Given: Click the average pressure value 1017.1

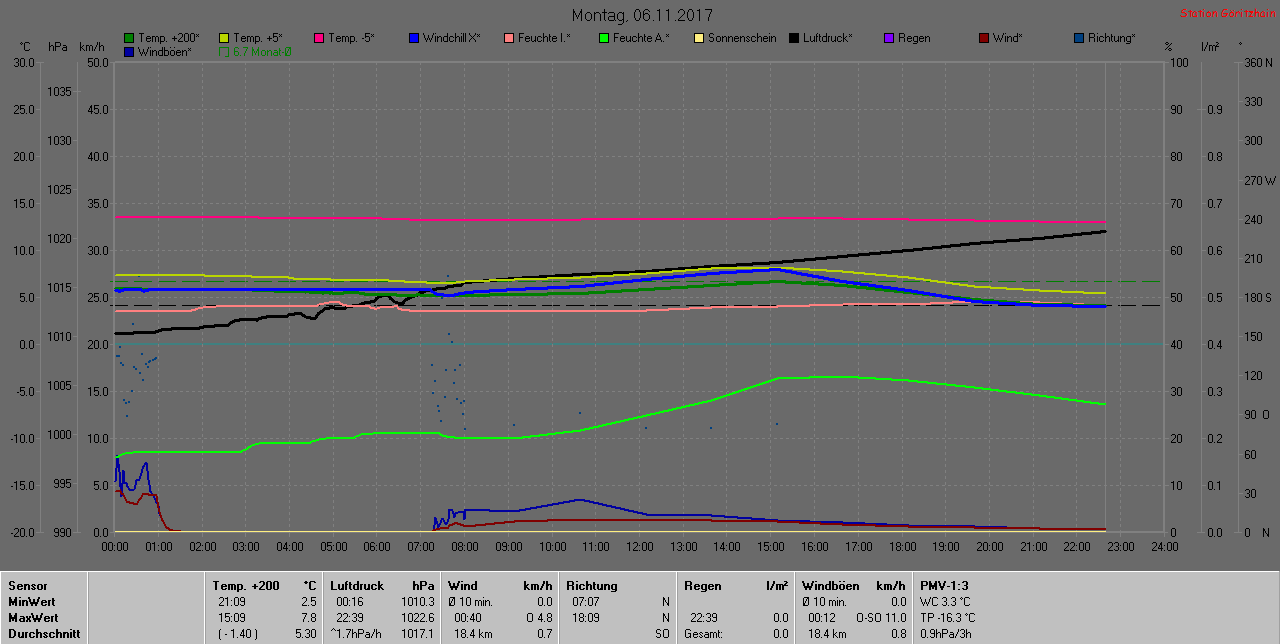Looking at the screenshot, I should (417, 634).
